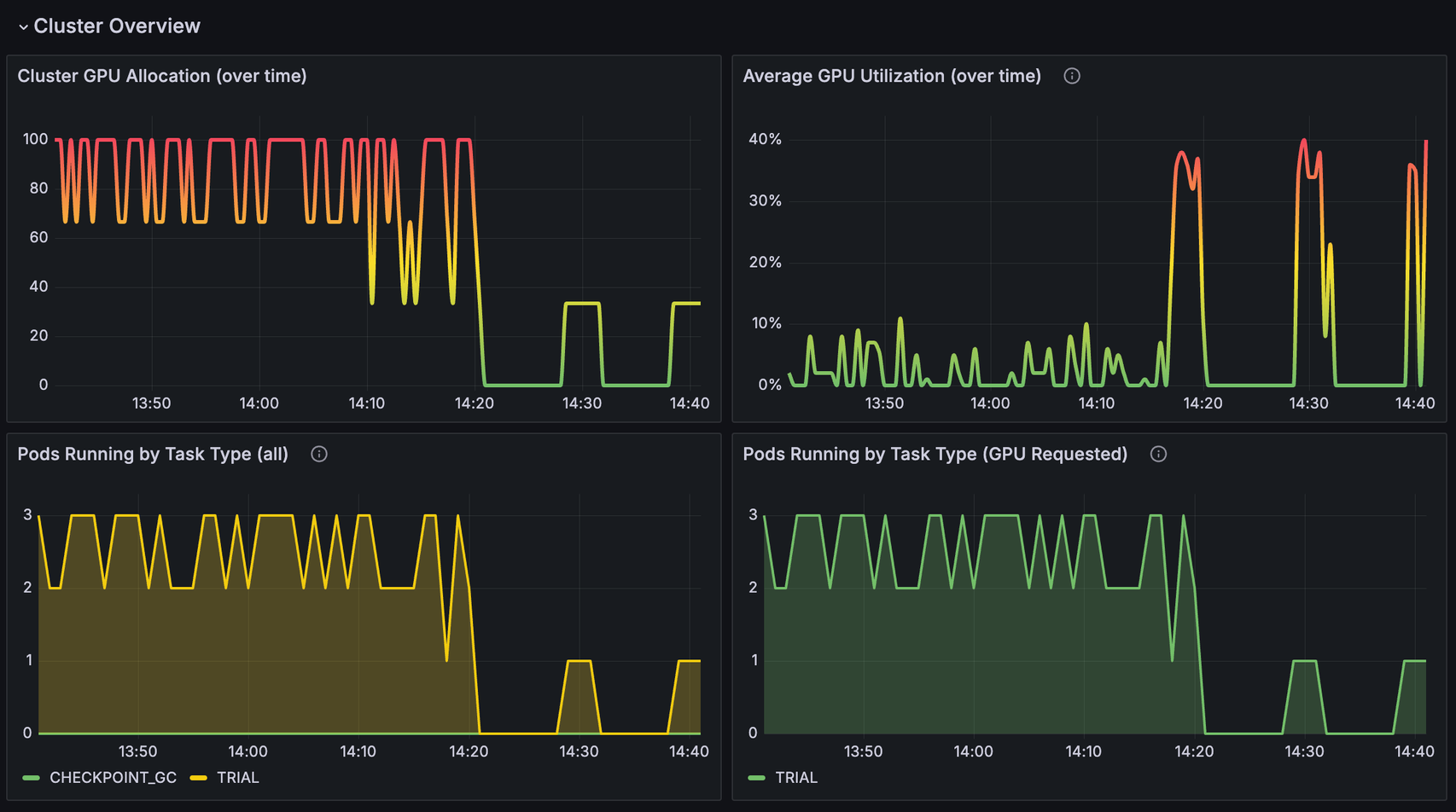
Task: Show info icon for Pods Running (GPU Requested)
Action: click(x=1158, y=454)
